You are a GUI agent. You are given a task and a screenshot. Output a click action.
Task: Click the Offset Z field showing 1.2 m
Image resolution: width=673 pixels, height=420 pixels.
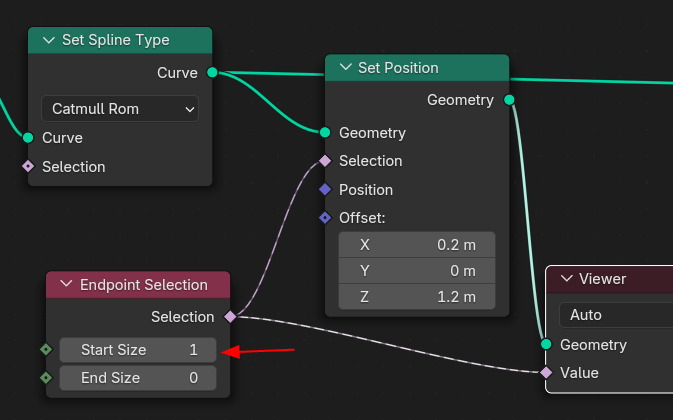[x=417, y=297]
